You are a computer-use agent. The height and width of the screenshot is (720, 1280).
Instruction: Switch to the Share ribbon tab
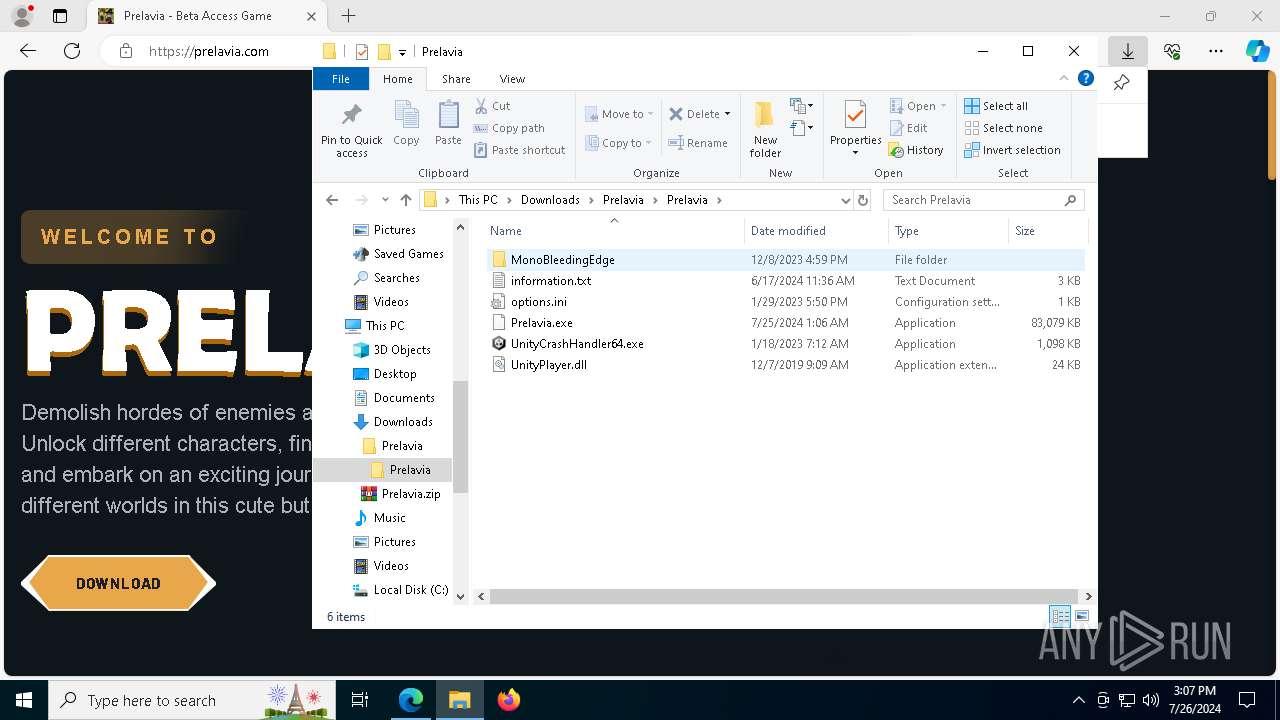pos(456,79)
